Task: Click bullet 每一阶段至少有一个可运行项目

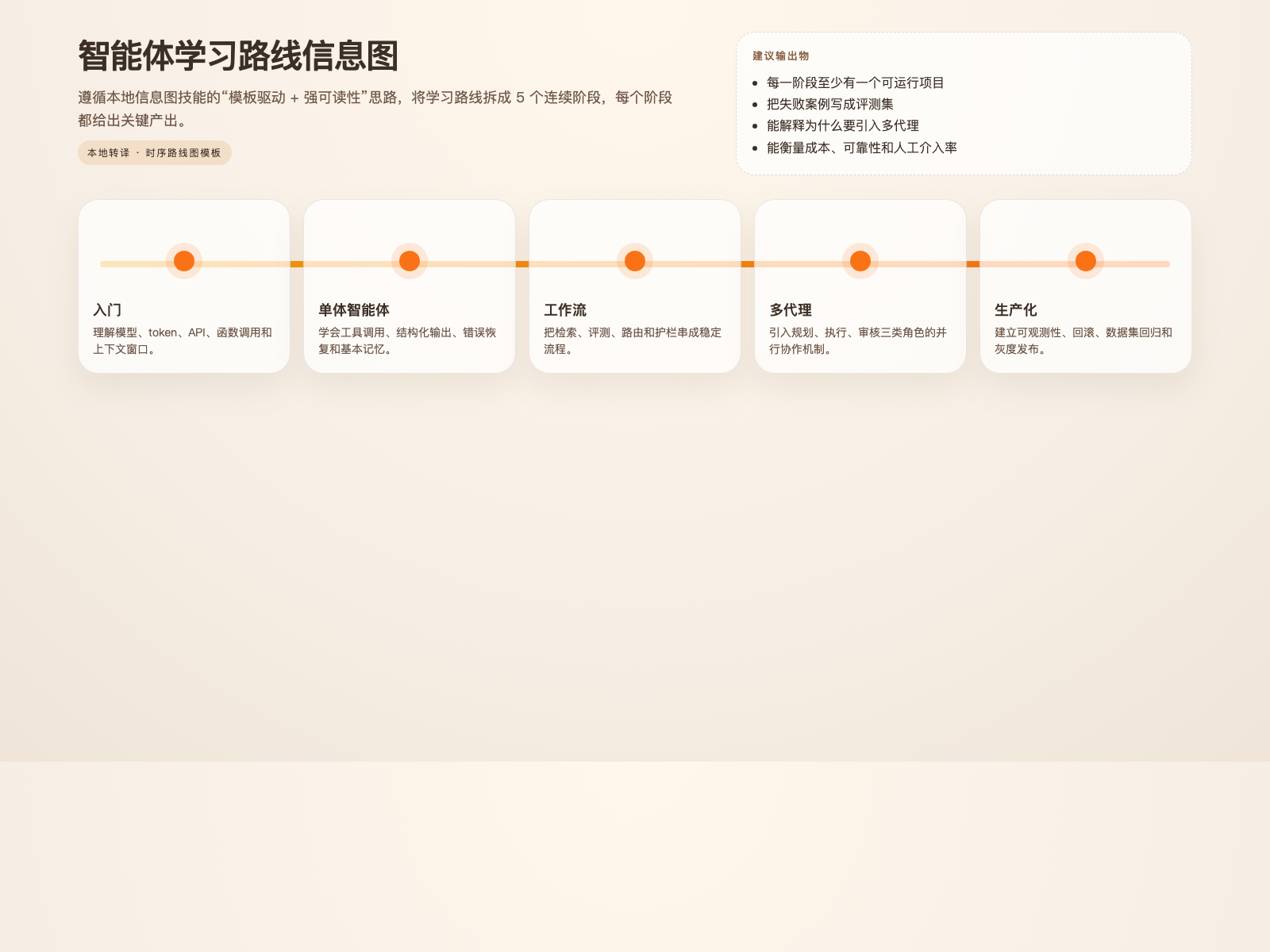Action: 855,83
